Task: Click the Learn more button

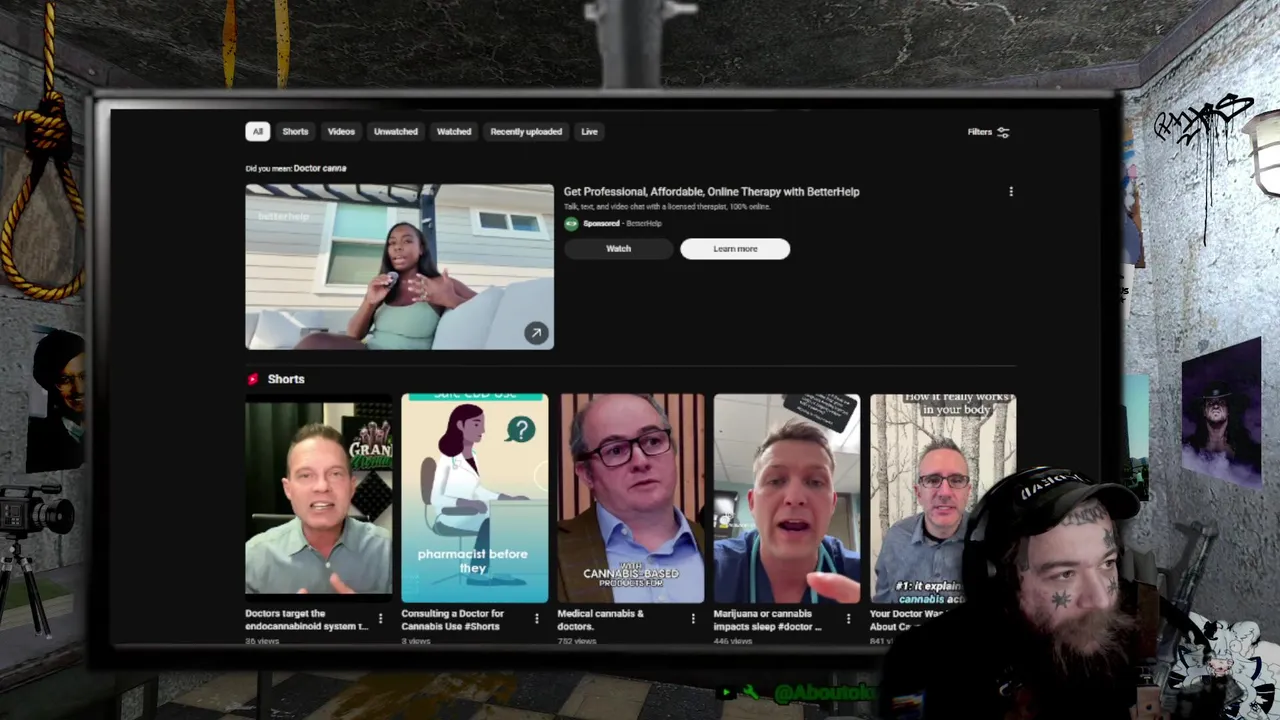Action: point(735,249)
